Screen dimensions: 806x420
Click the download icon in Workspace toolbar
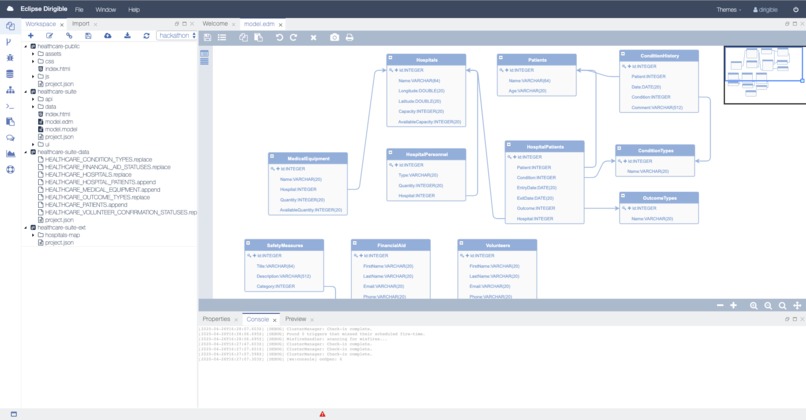pyautogui.click(x=127, y=35)
